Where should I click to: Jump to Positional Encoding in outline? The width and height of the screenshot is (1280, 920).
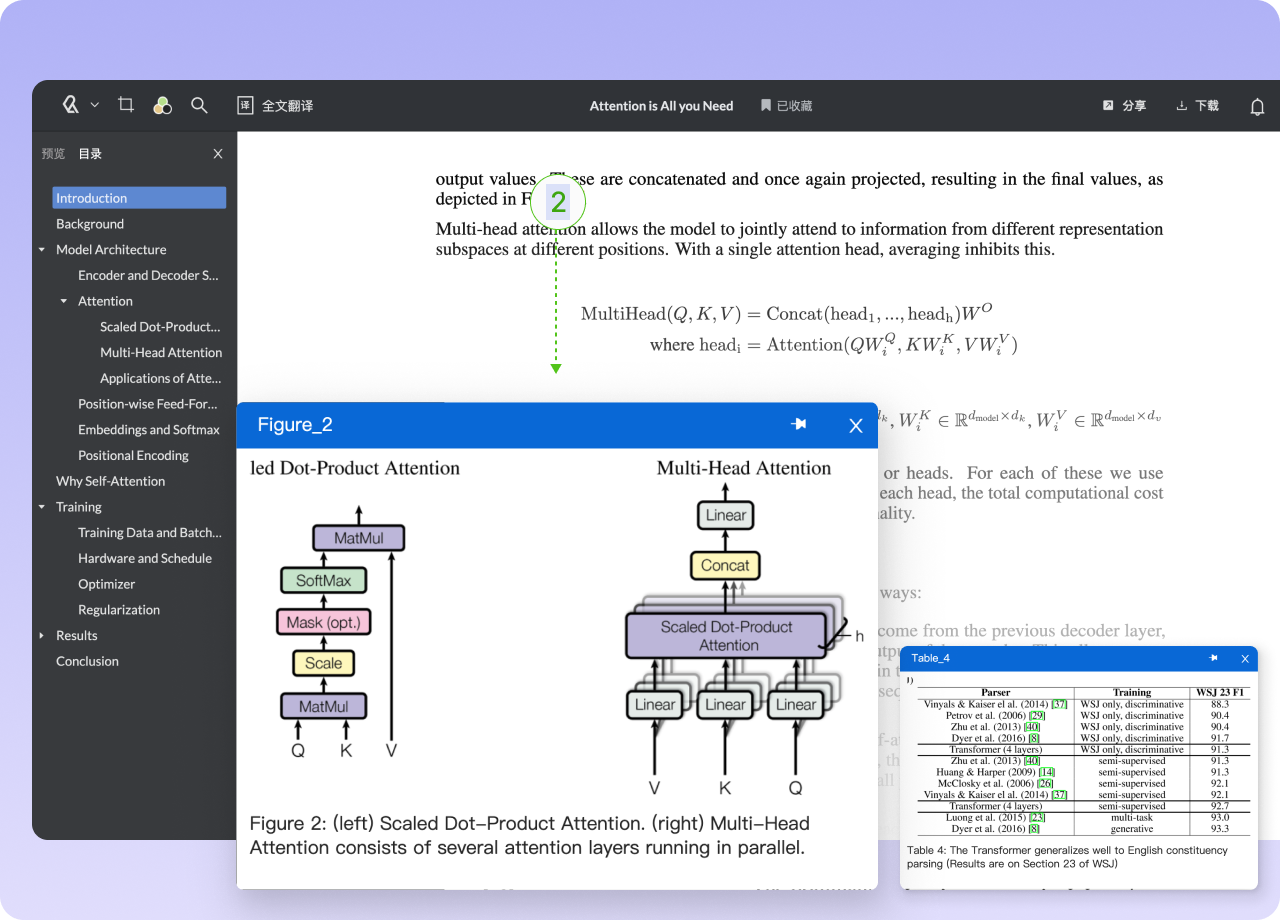click(133, 456)
